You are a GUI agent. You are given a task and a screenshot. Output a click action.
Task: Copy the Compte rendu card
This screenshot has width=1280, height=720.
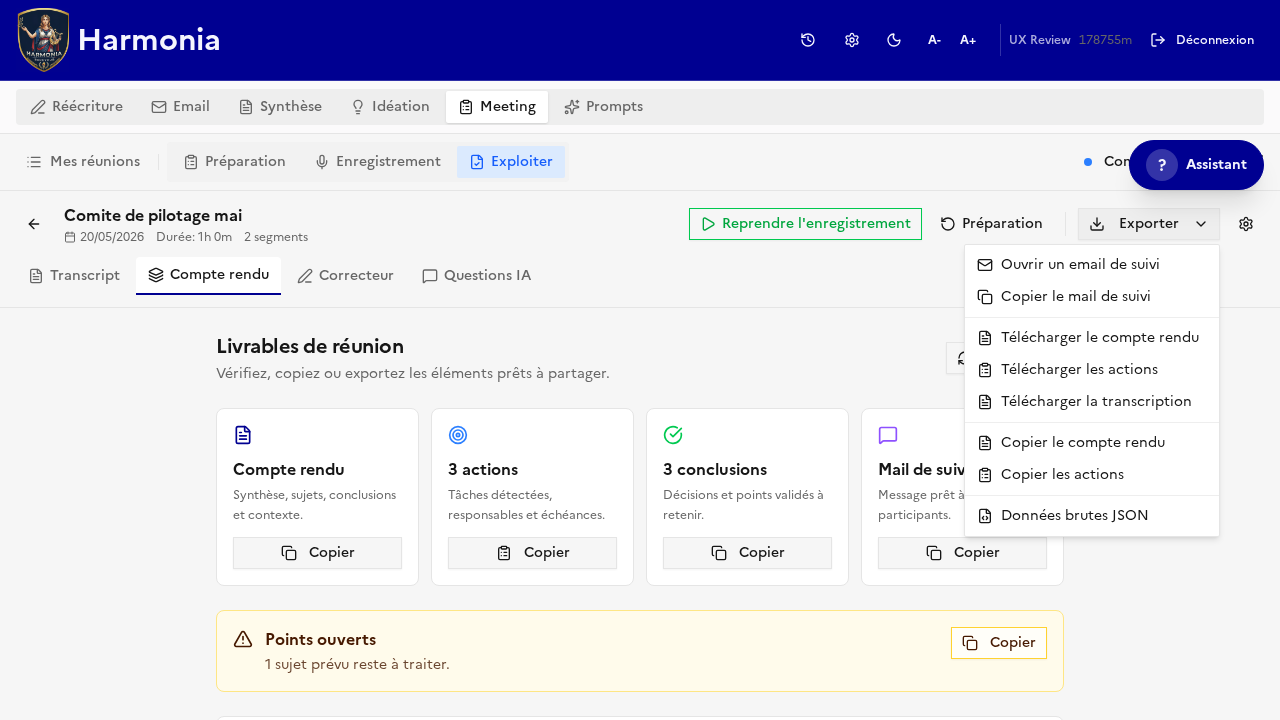point(317,553)
